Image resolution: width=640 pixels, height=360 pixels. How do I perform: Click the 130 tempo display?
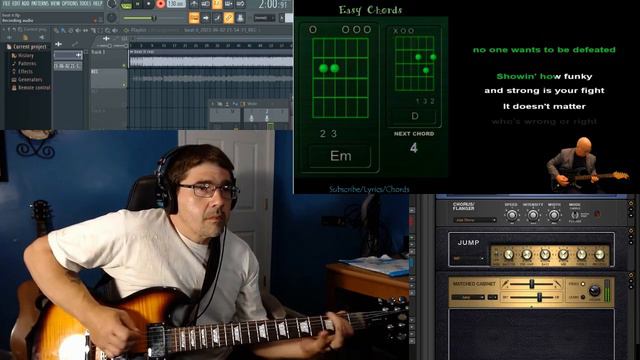pos(176,4)
